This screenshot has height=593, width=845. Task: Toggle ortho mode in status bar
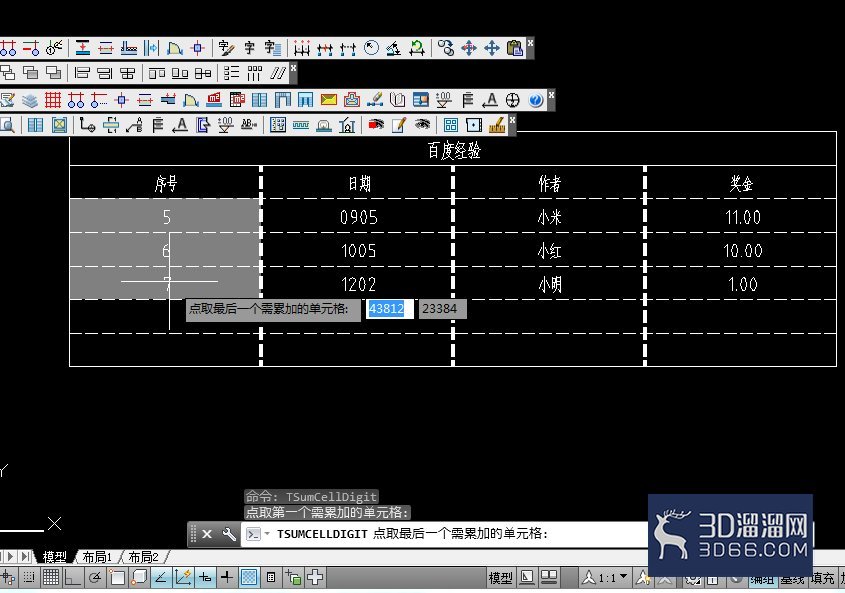point(73,577)
